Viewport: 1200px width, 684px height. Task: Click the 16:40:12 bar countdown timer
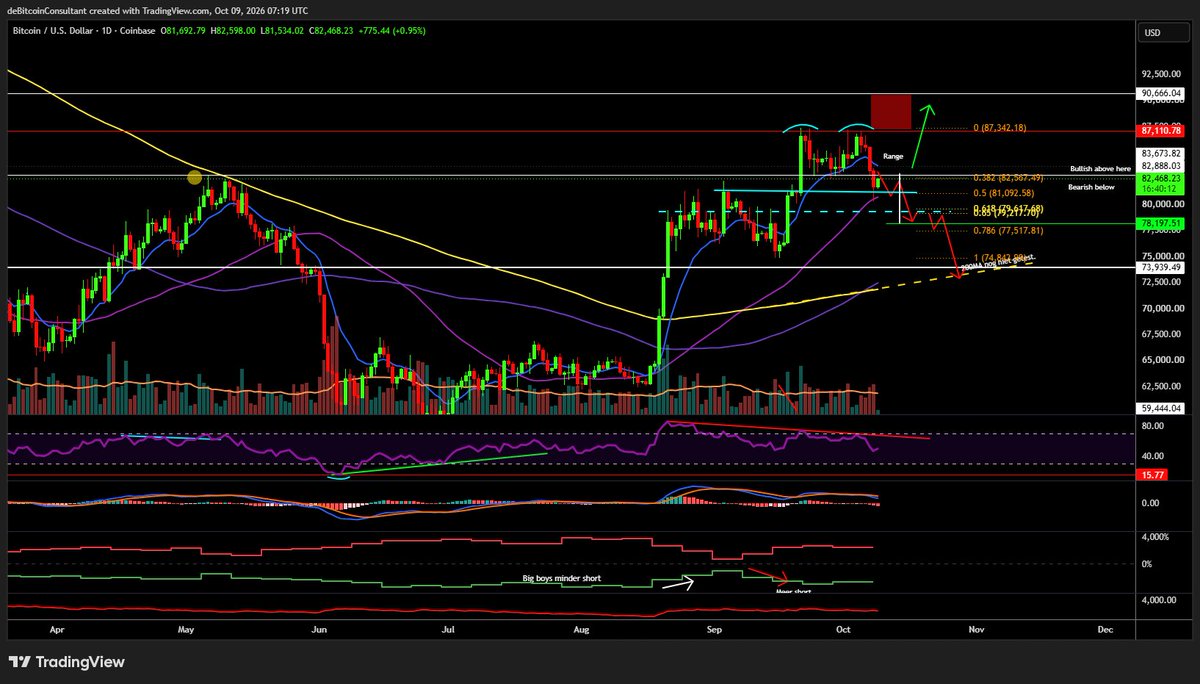click(1161, 187)
